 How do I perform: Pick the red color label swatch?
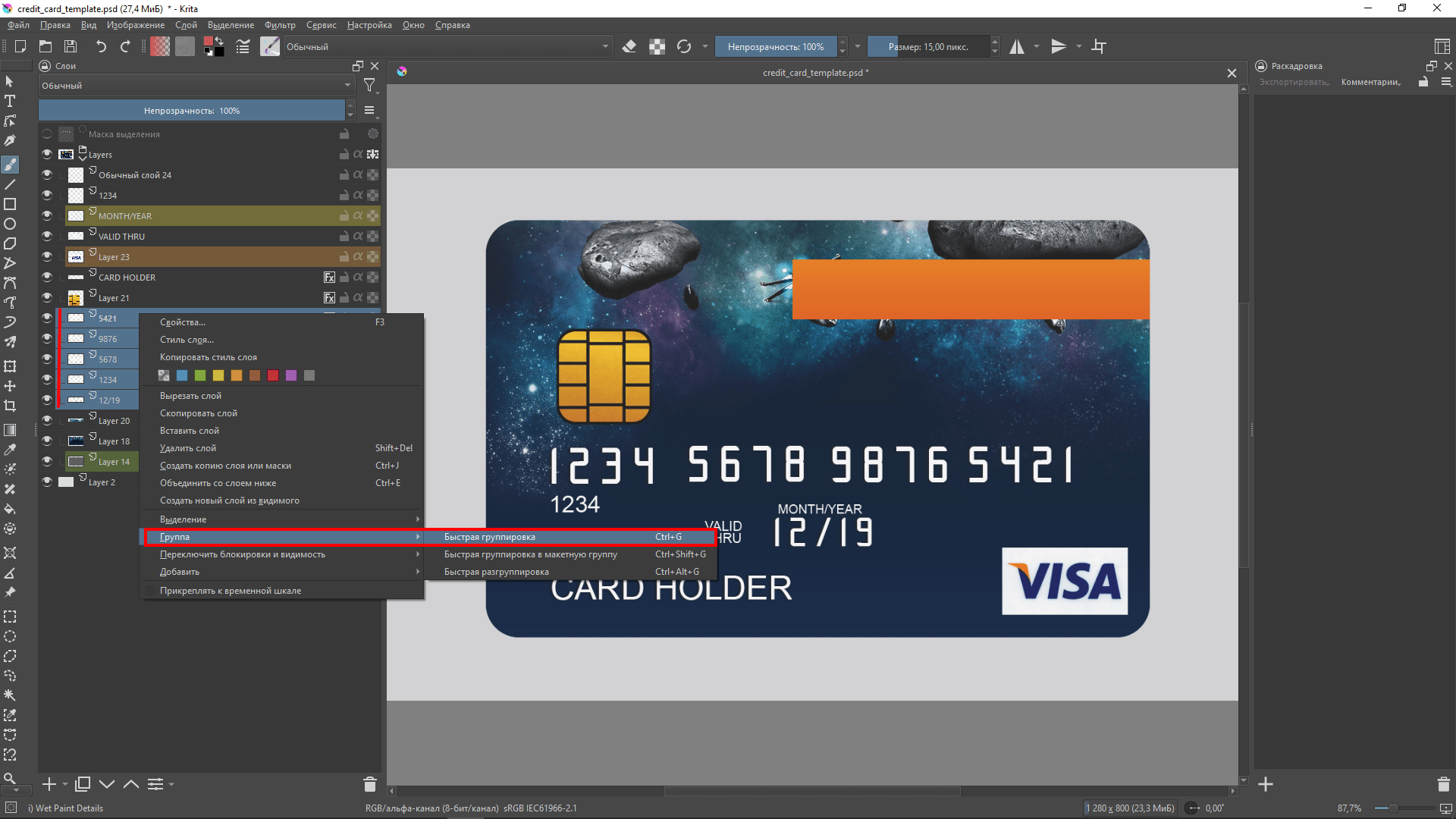pyautogui.click(x=273, y=375)
